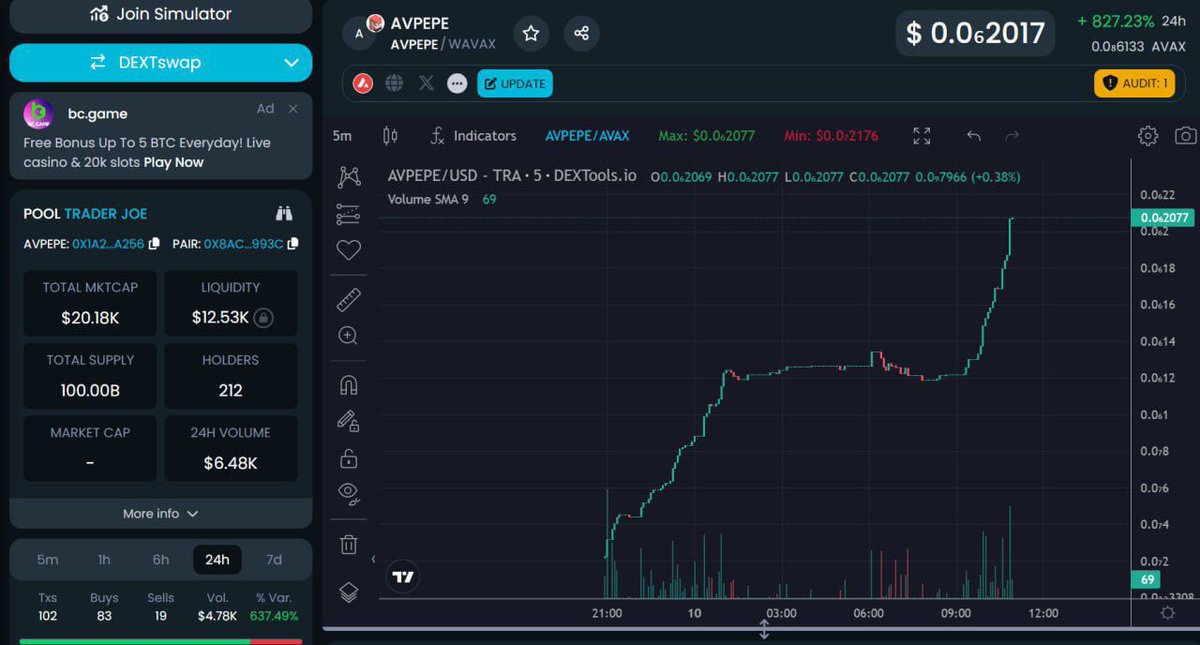The height and width of the screenshot is (645, 1200).
Task: Click the 24H VOLUME $6.48K card
Action: click(x=230, y=448)
